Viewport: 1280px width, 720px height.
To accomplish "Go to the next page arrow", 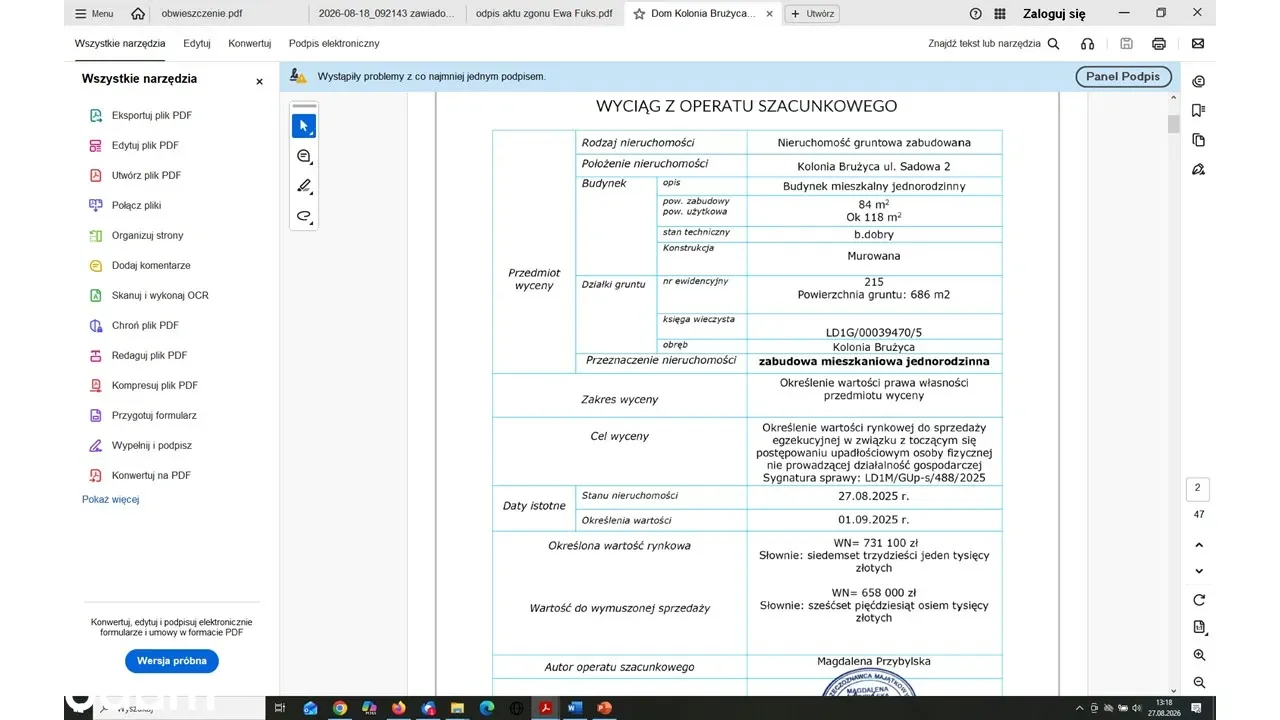I will tap(1199, 571).
